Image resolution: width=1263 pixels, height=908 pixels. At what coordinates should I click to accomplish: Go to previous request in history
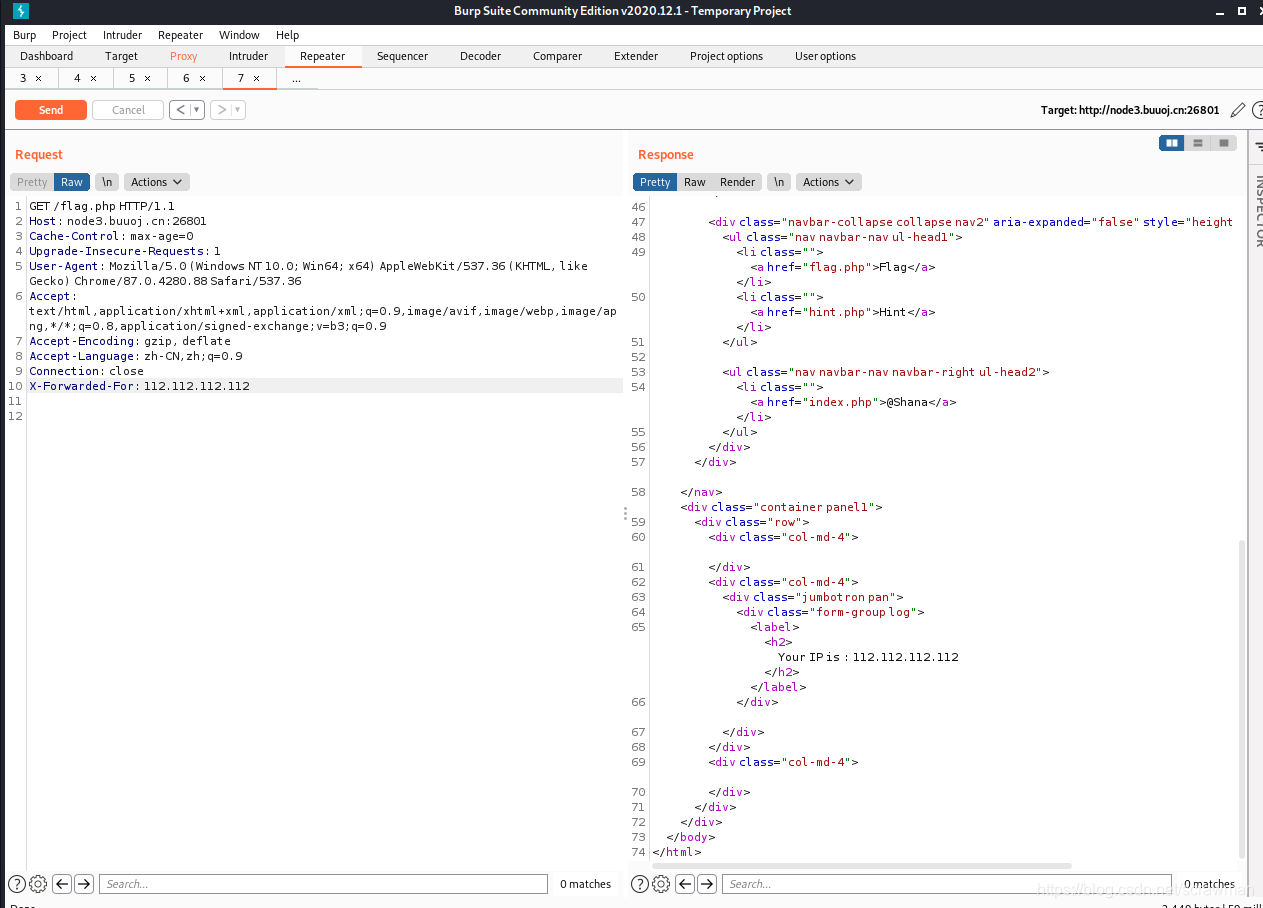click(x=179, y=110)
